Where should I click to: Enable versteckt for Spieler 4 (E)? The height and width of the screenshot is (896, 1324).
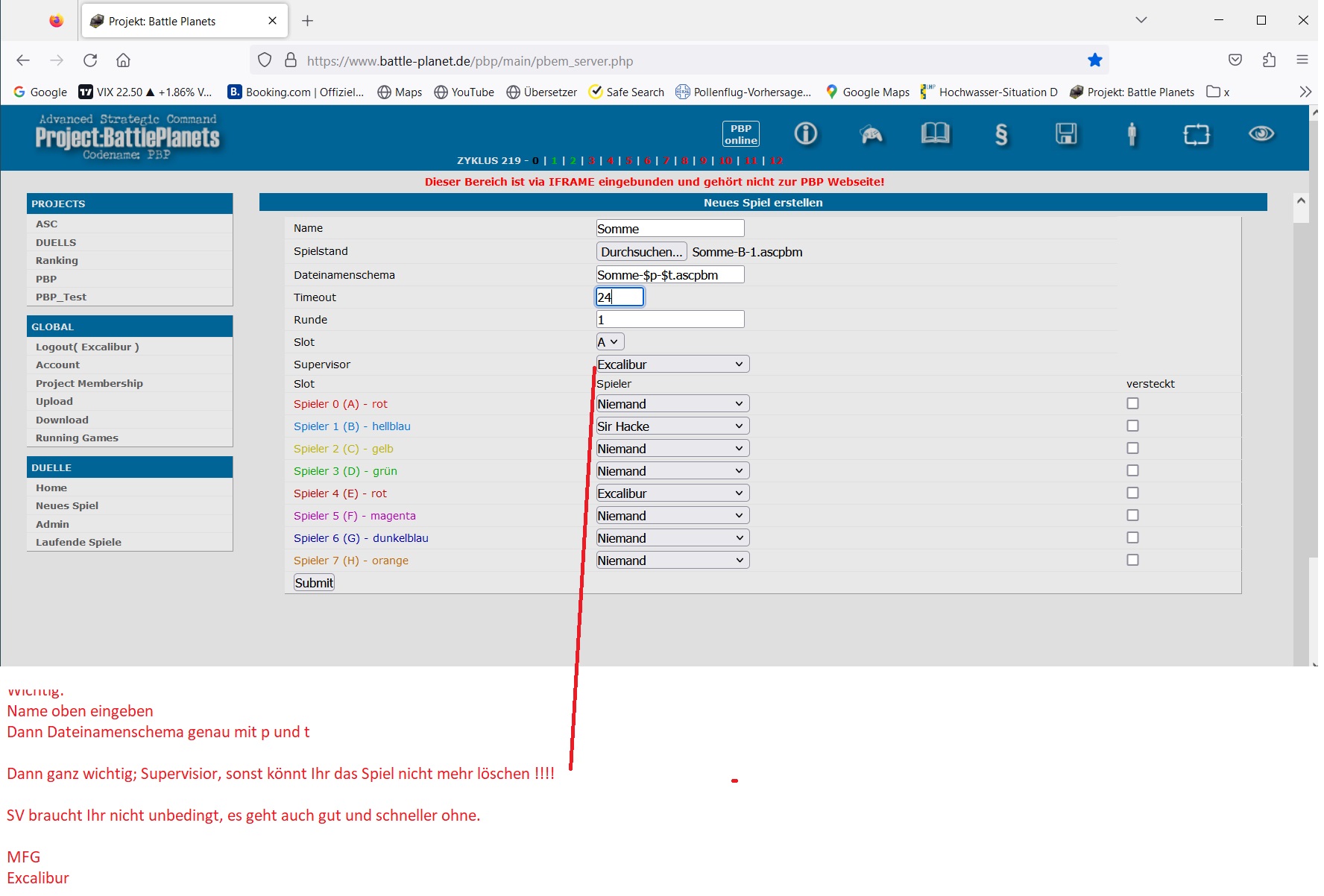pyautogui.click(x=1132, y=493)
